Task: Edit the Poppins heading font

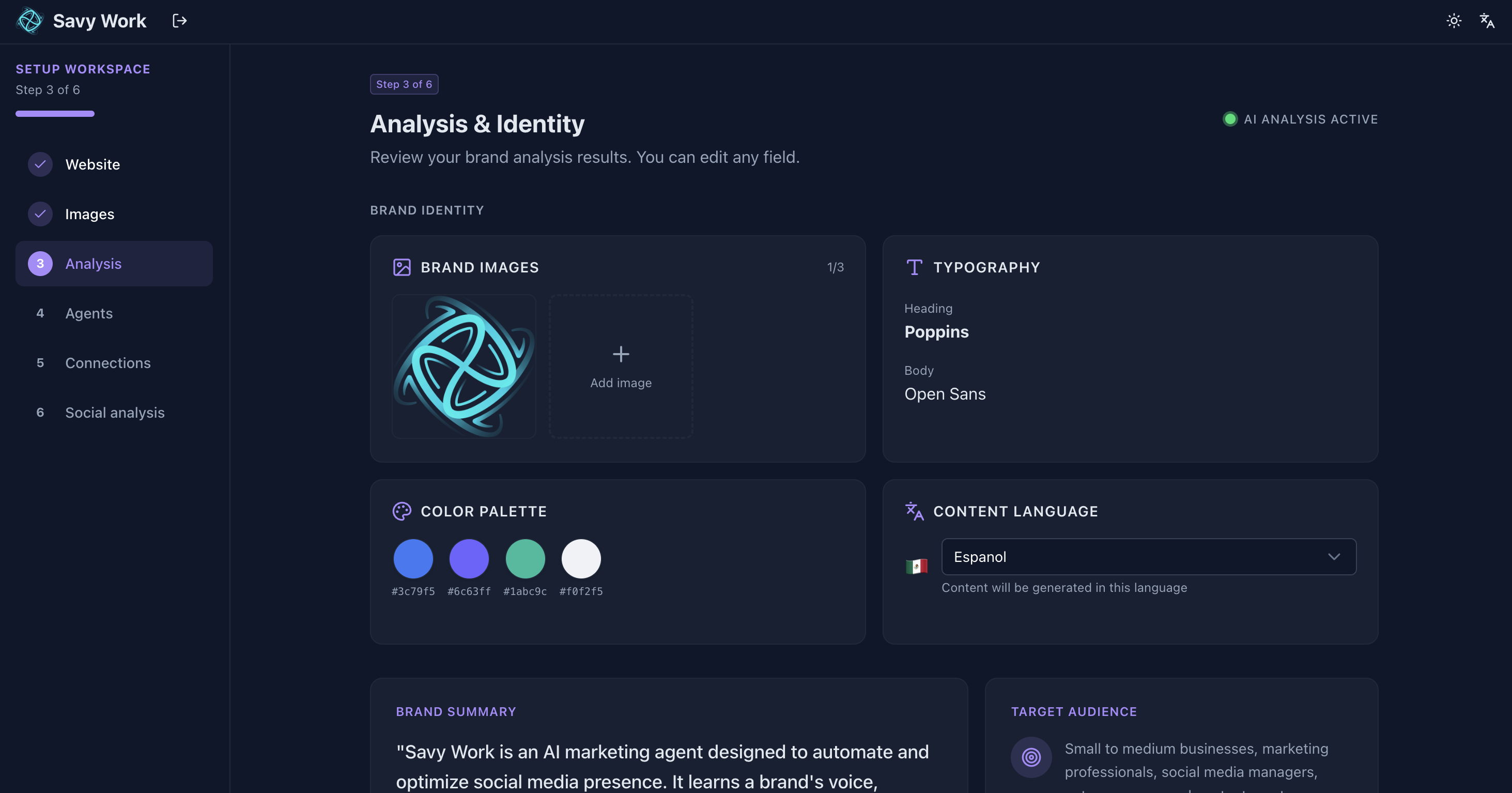Action: [936, 332]
